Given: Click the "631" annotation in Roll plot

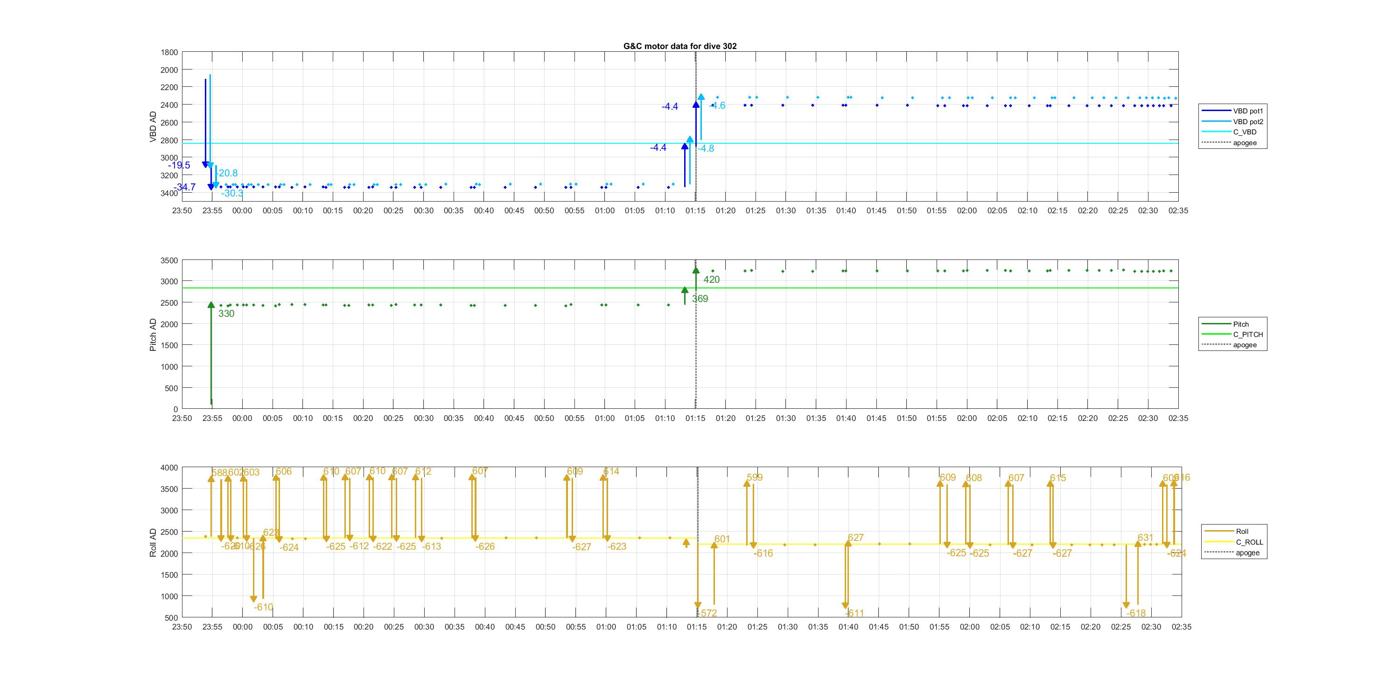Looking at the screenshot, I should point(1145,539).
